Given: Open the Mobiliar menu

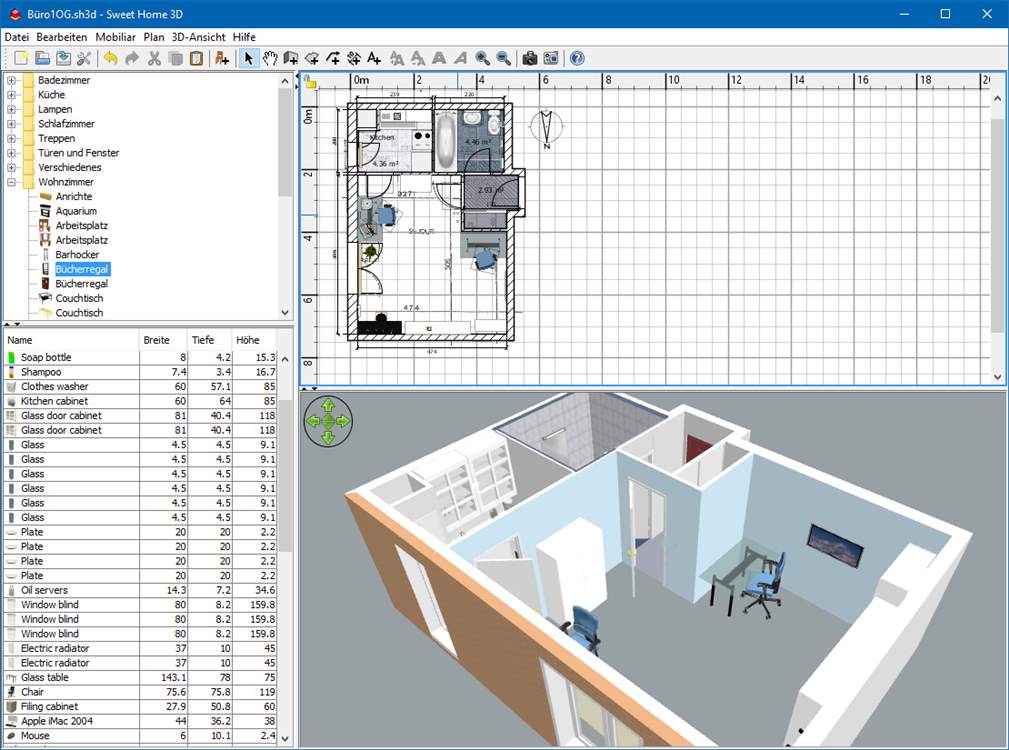Looking at the screenshot, I should 116,37.
